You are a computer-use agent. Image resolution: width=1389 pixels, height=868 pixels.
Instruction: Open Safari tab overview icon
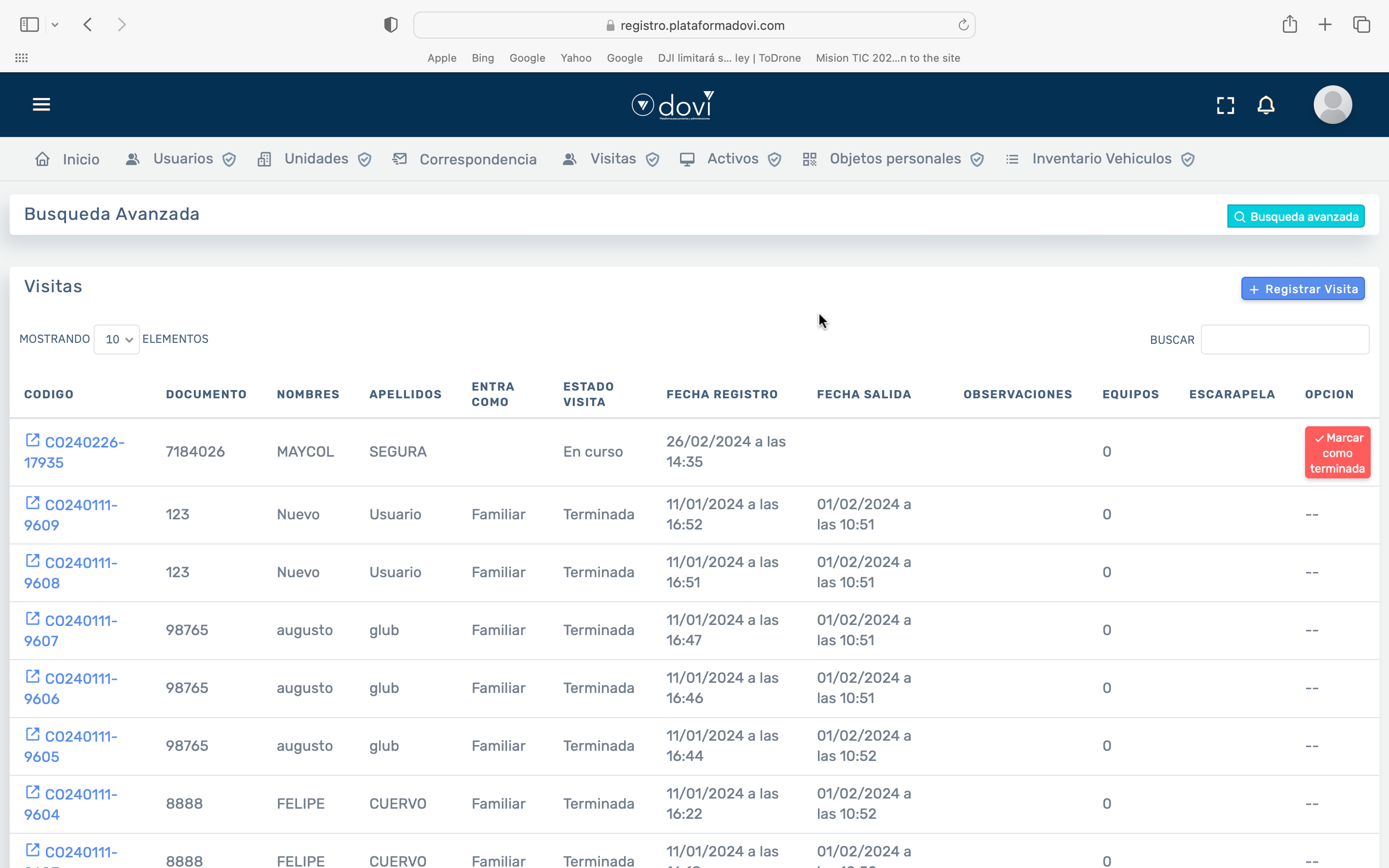pos(1362,25)
